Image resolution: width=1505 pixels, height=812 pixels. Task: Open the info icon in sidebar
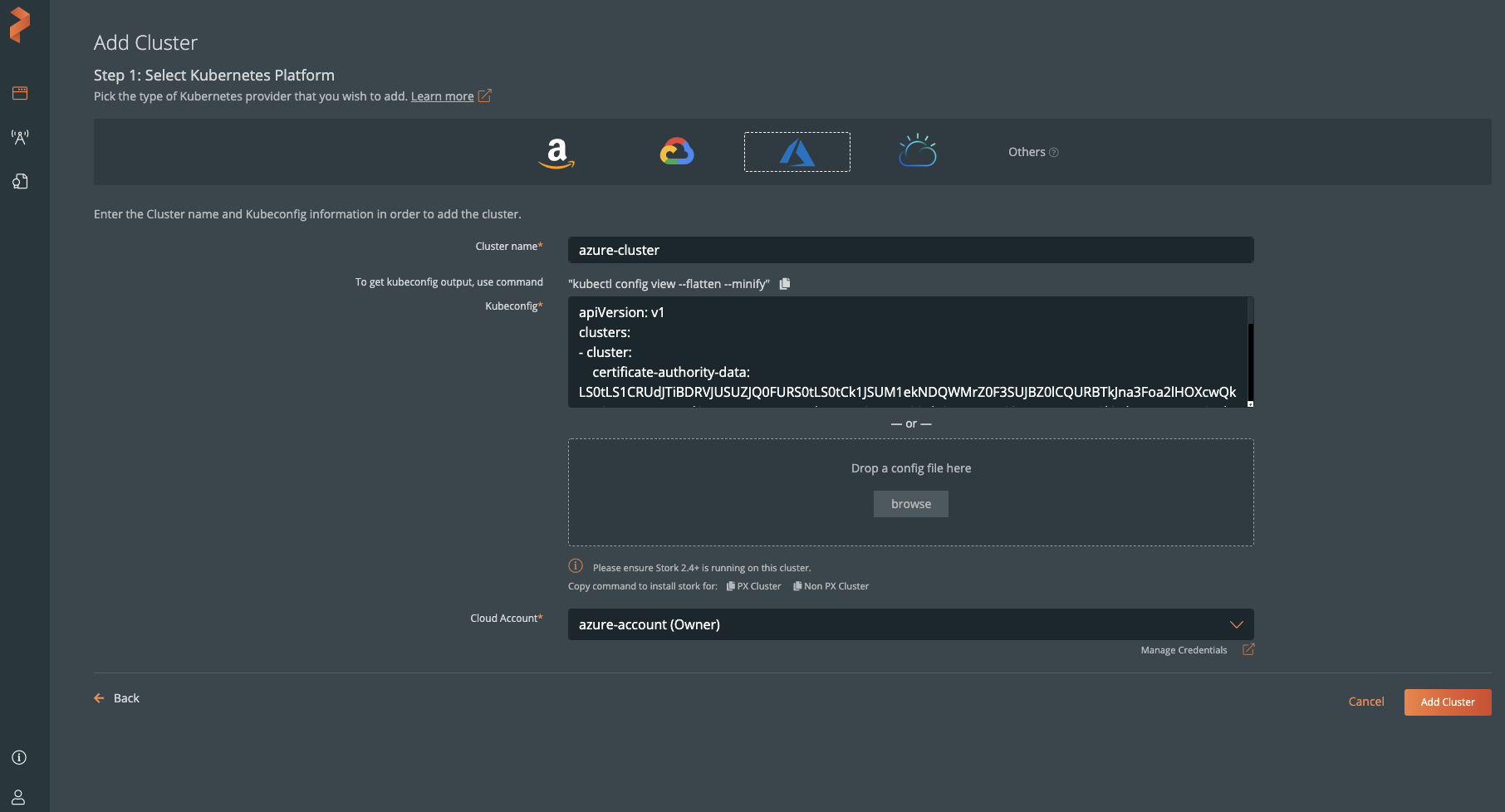18,757
